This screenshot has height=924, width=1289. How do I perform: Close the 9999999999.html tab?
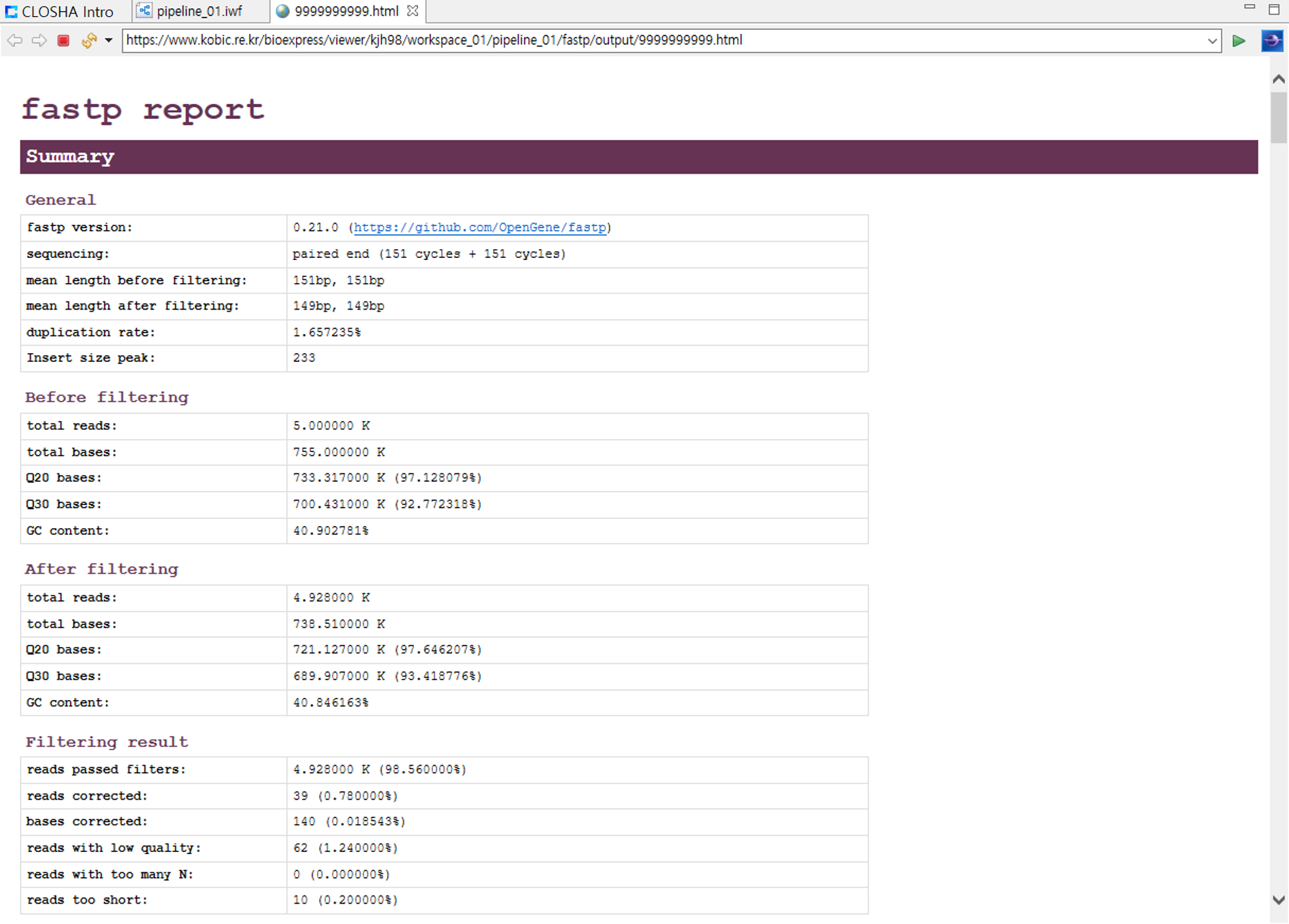coord(413,11)
